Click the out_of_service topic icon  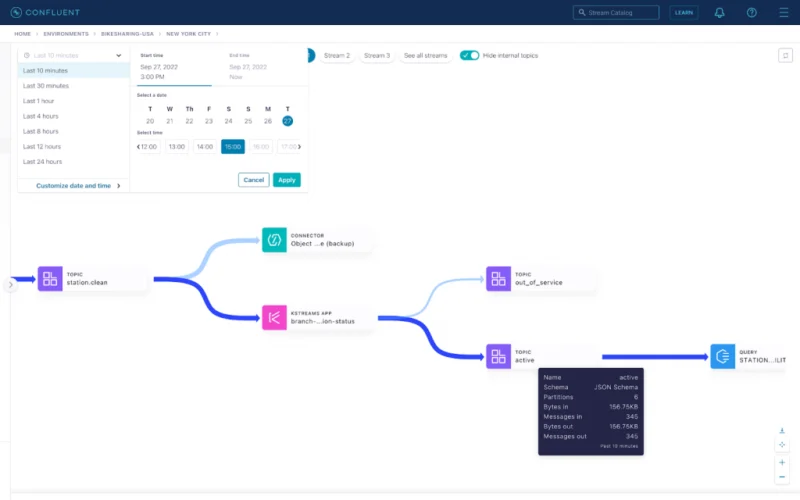point(498,279)
